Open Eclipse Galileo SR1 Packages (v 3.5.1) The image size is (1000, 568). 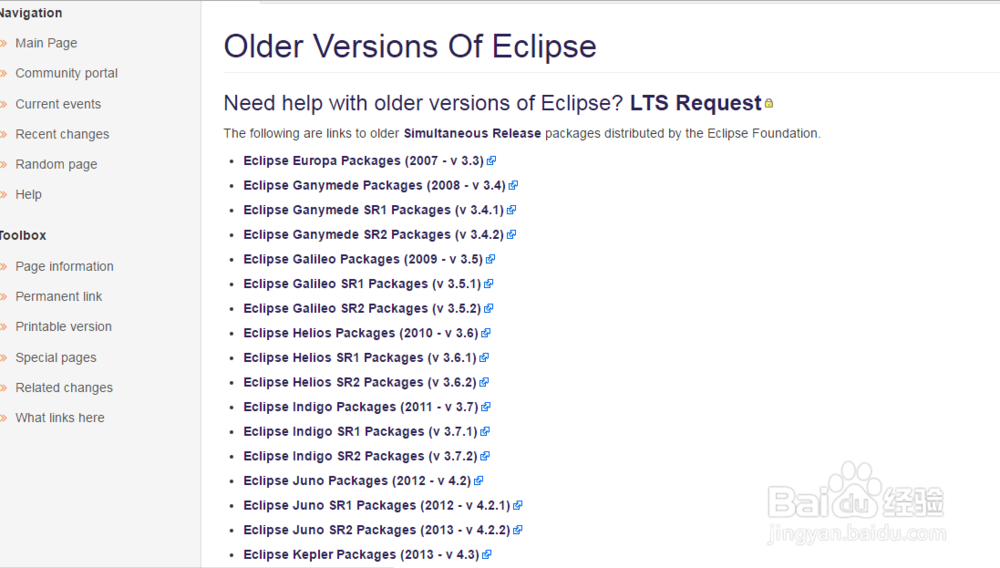click(x=362, y=284)
